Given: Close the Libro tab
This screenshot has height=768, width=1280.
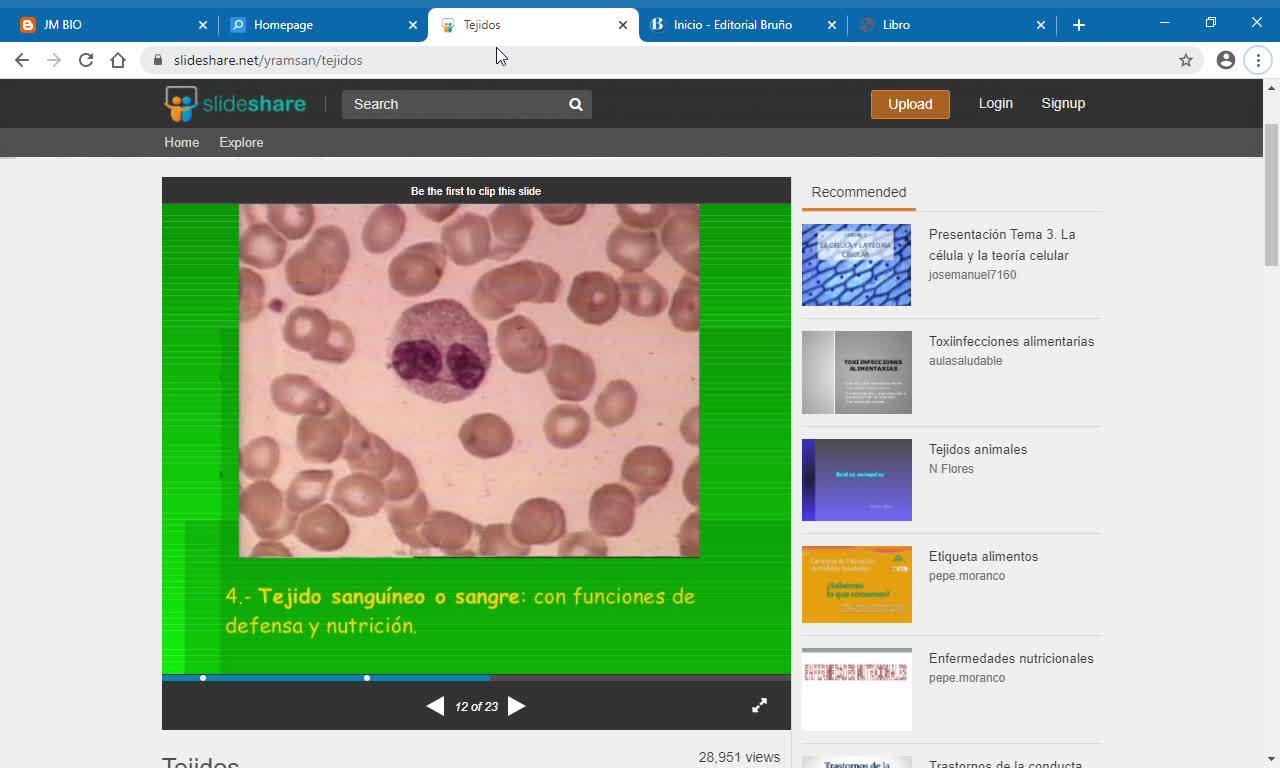Looking at the screenshot, I should coord(1041,25).
